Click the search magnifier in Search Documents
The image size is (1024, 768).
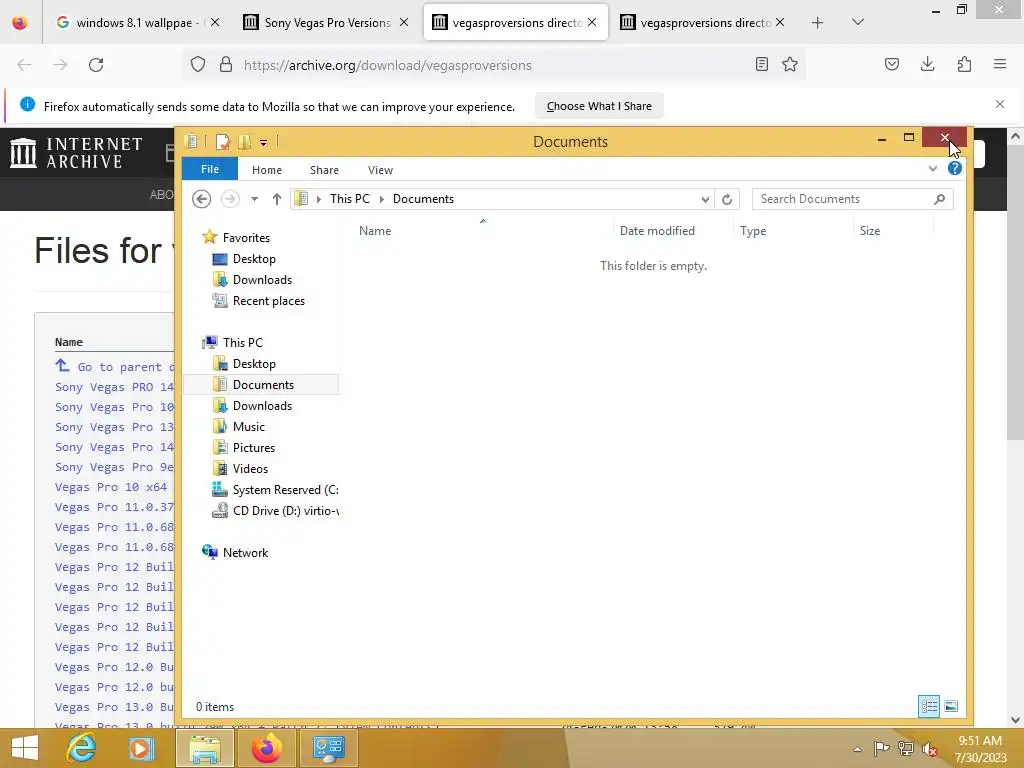pyautogui.click(x=940, y=199)
